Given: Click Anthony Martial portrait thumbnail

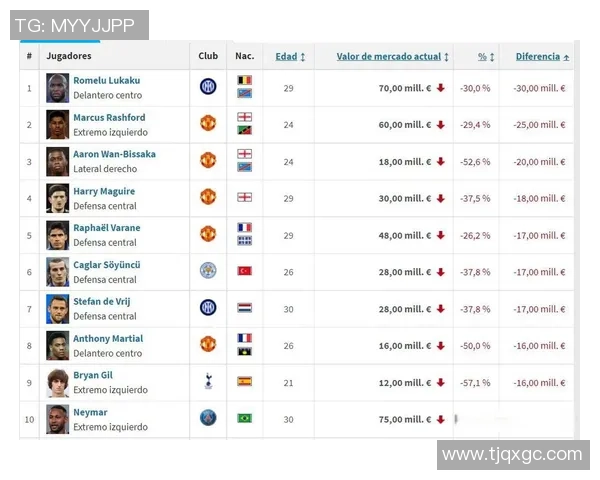Looking at the screenshot, I should pos(58,345).
